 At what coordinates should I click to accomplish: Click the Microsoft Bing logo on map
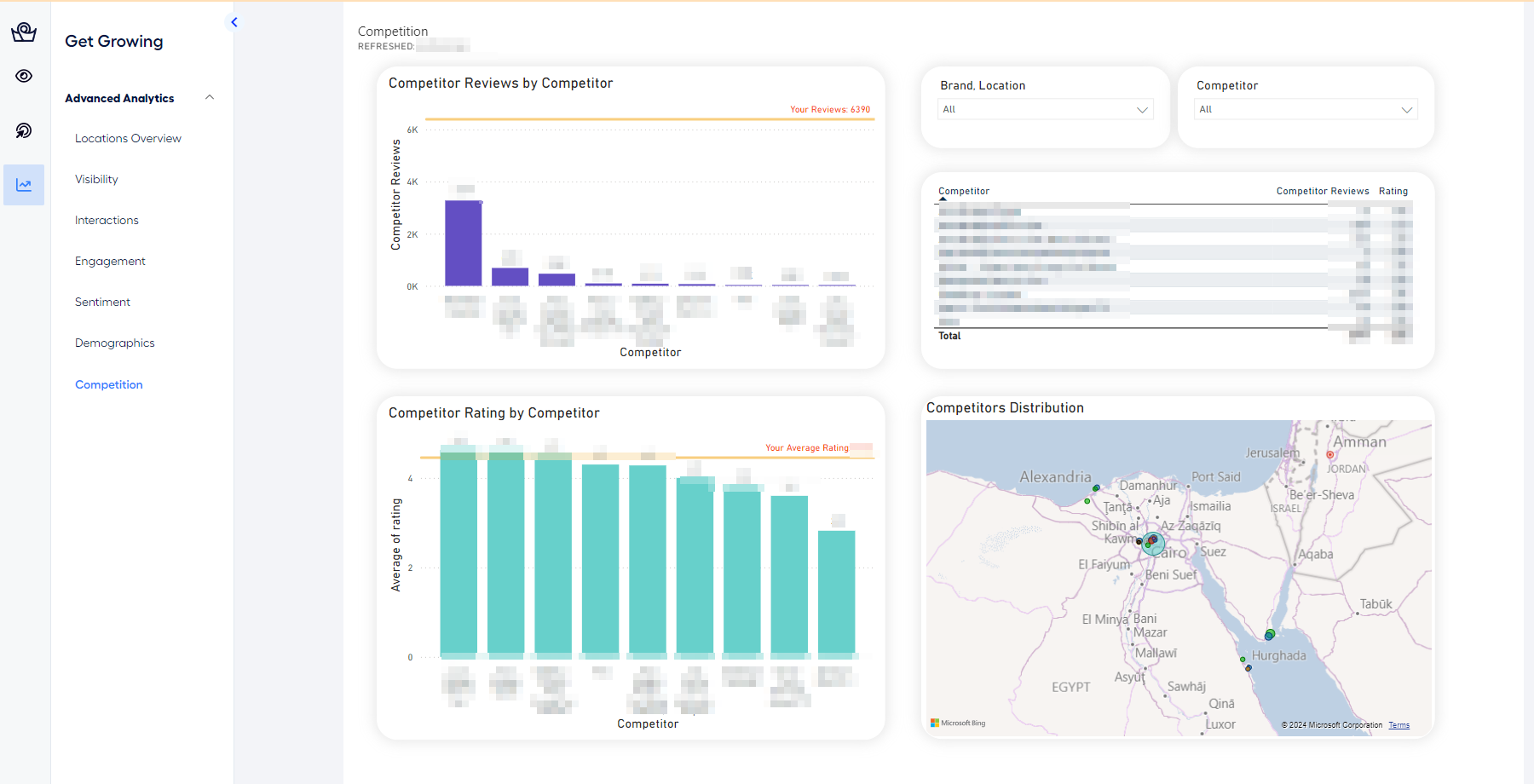[958, 723]
